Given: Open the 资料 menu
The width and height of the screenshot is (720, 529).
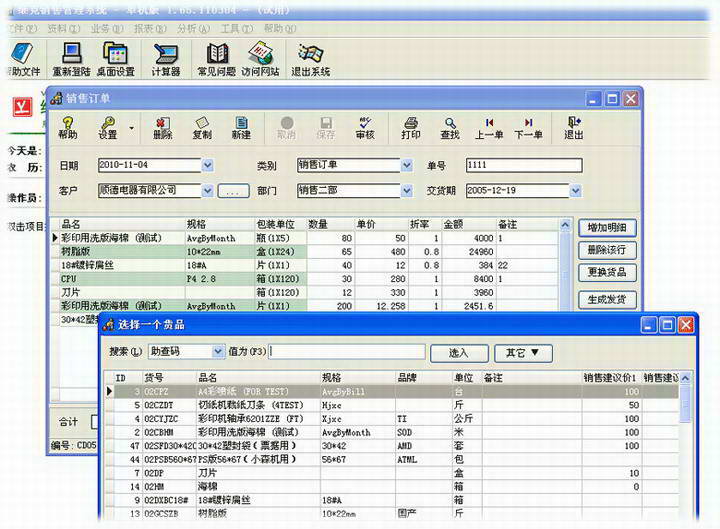Looking at the screenshot, I should click(63, 28).
